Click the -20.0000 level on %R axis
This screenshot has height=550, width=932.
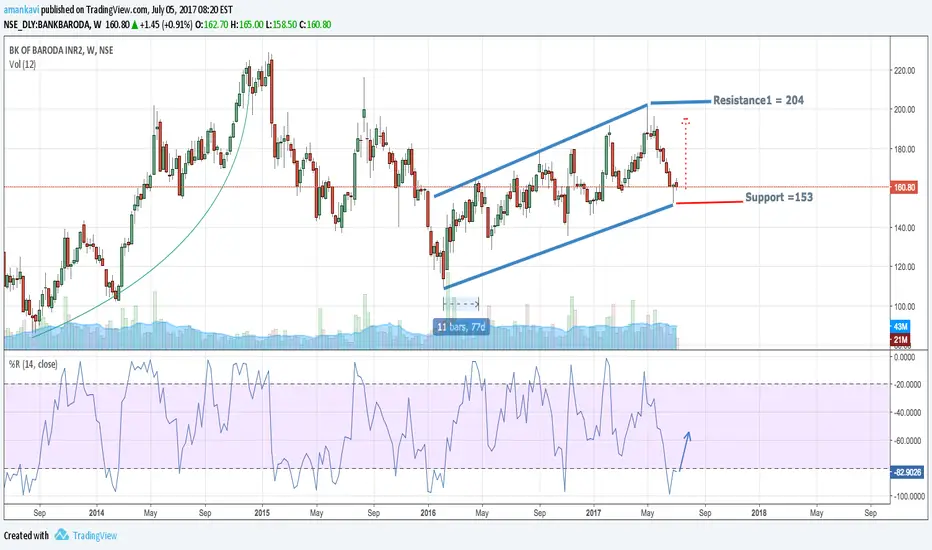908,385
